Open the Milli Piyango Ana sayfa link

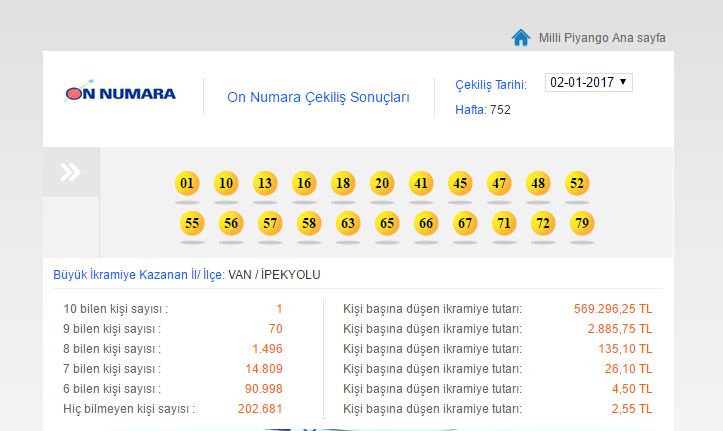(602, 38)
